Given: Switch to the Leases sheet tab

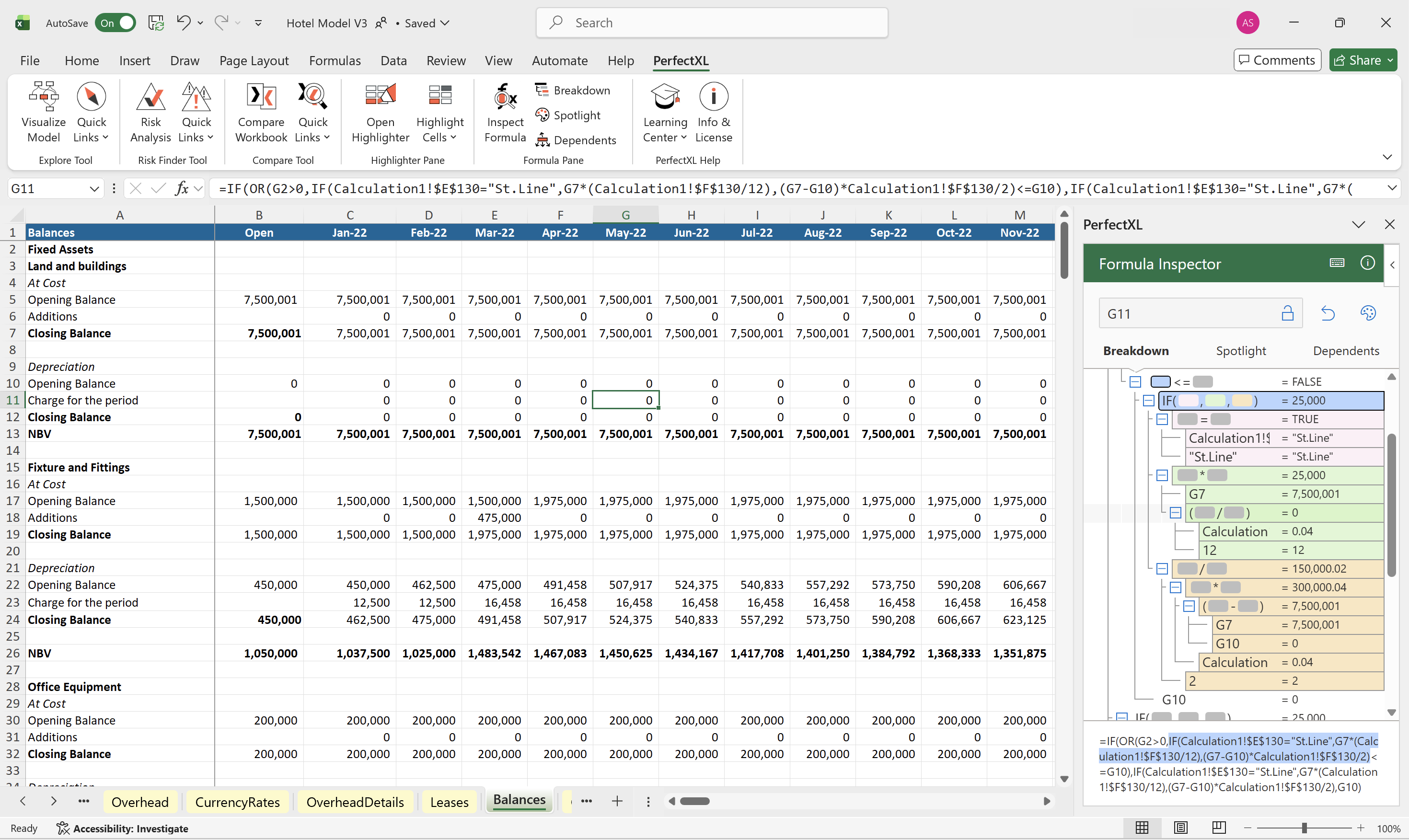Looking at the screenshot, I should [x=449, y=802].
